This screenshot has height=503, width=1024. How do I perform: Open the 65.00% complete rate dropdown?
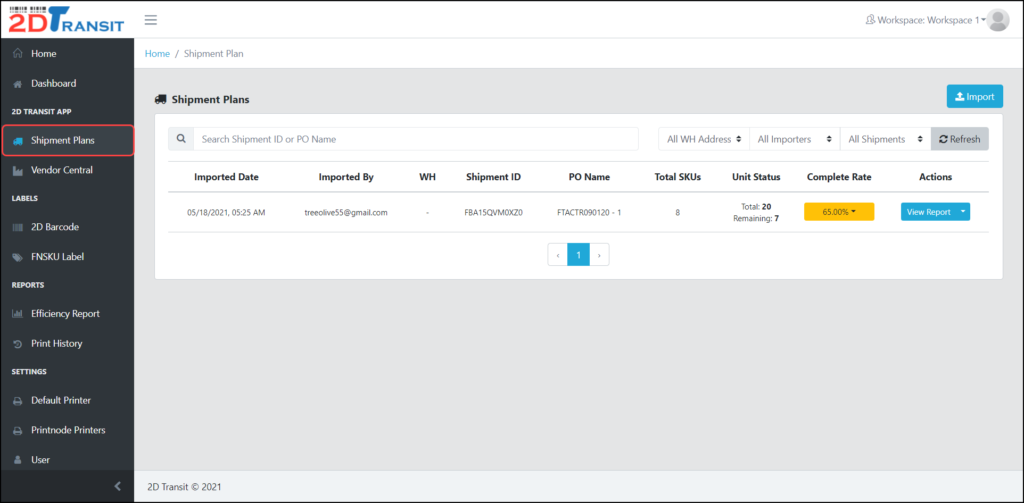pos(839,212)
